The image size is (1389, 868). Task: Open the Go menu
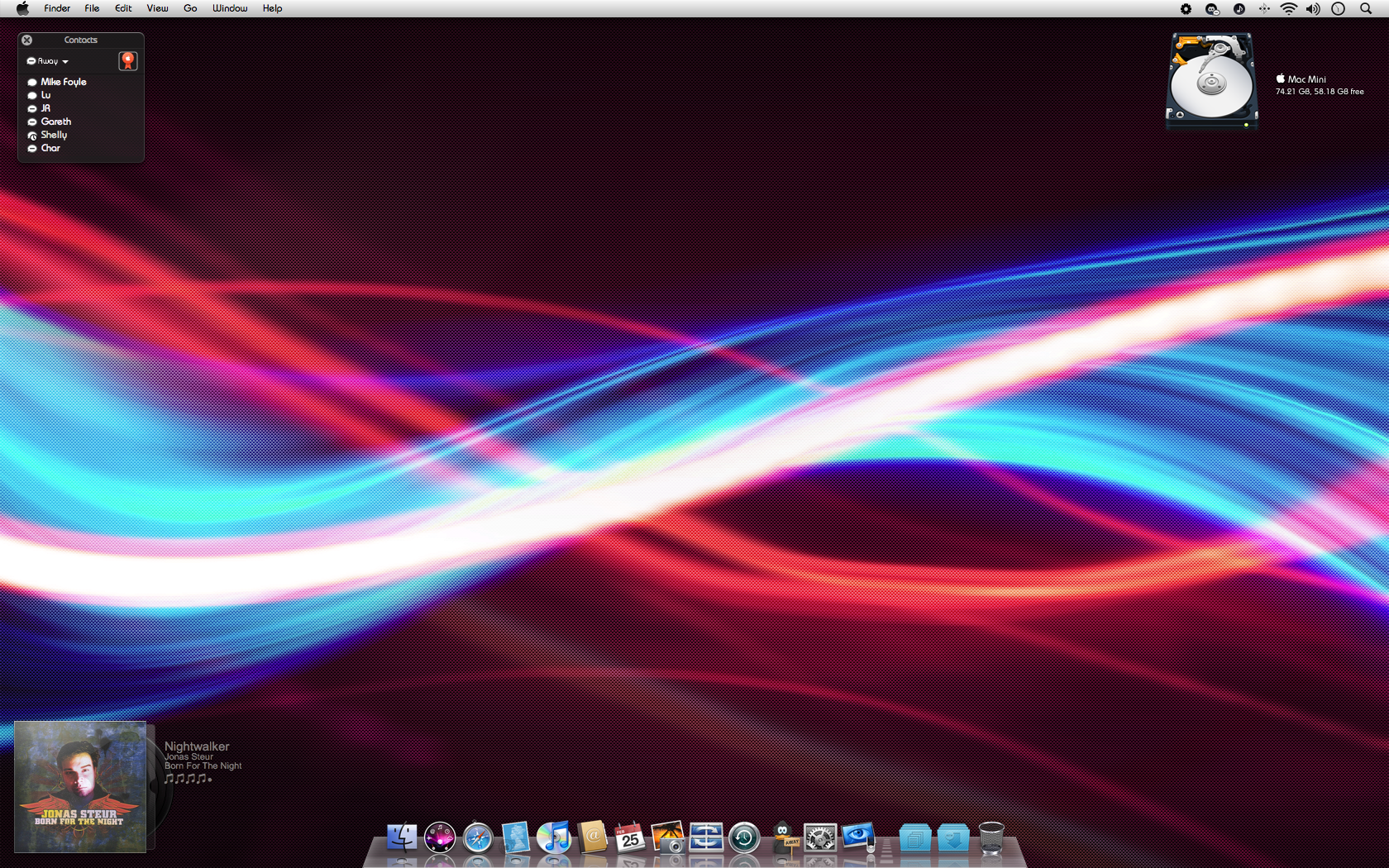pyautogui.click(x=190, y=8)
